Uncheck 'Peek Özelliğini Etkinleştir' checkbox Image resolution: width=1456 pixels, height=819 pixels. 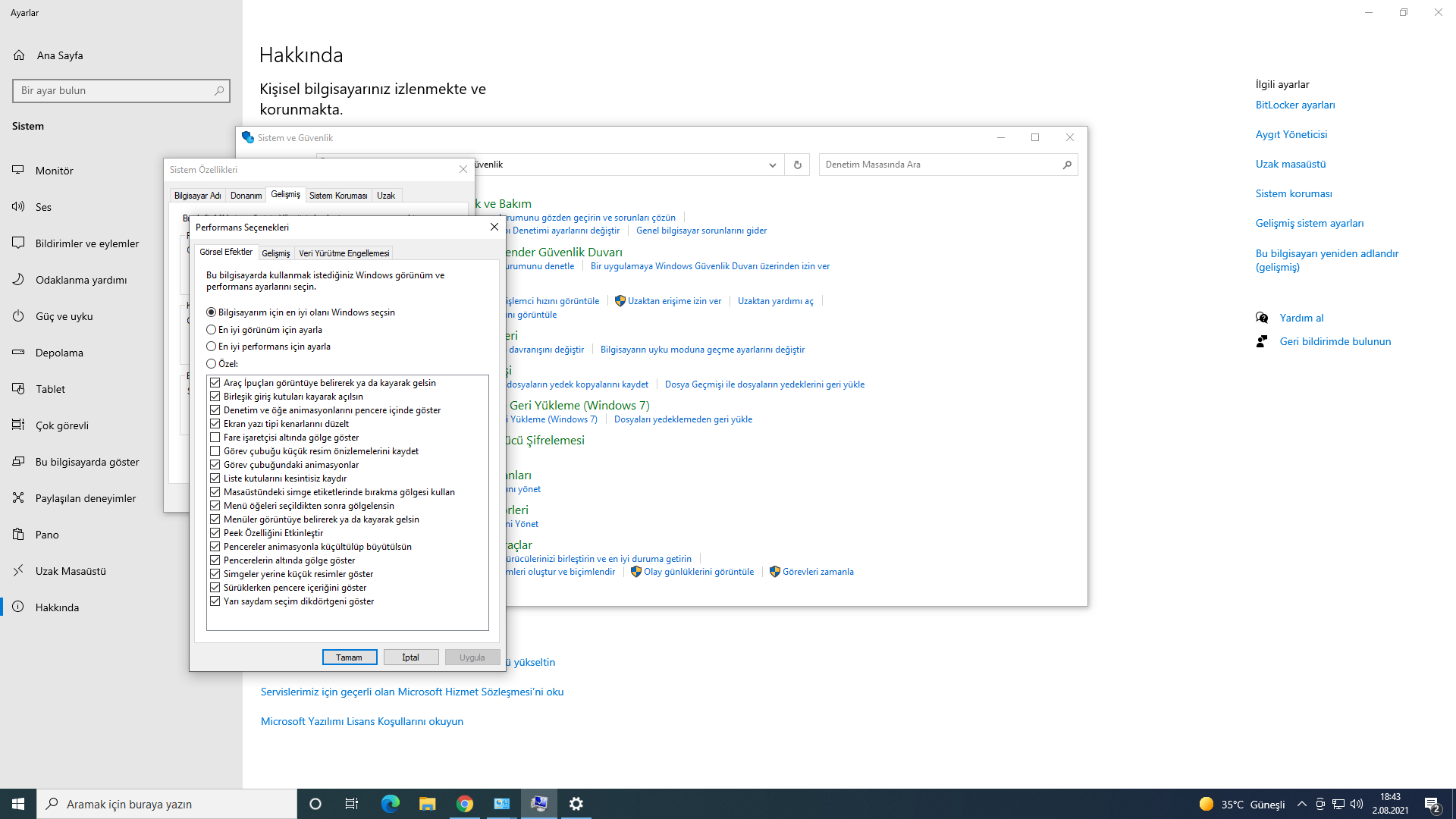point(215,533)
